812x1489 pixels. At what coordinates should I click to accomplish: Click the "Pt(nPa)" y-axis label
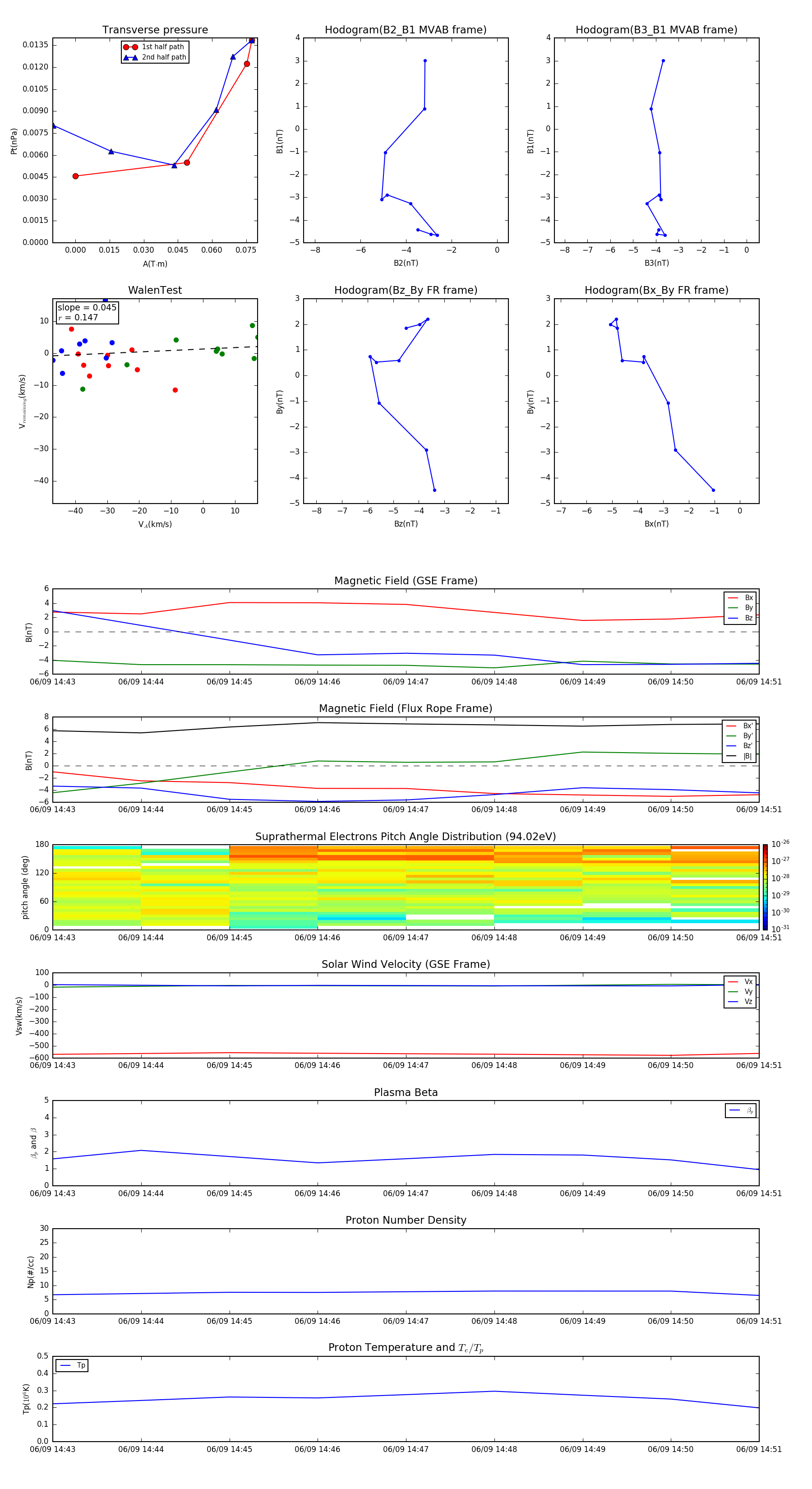(x=14, y=141)
